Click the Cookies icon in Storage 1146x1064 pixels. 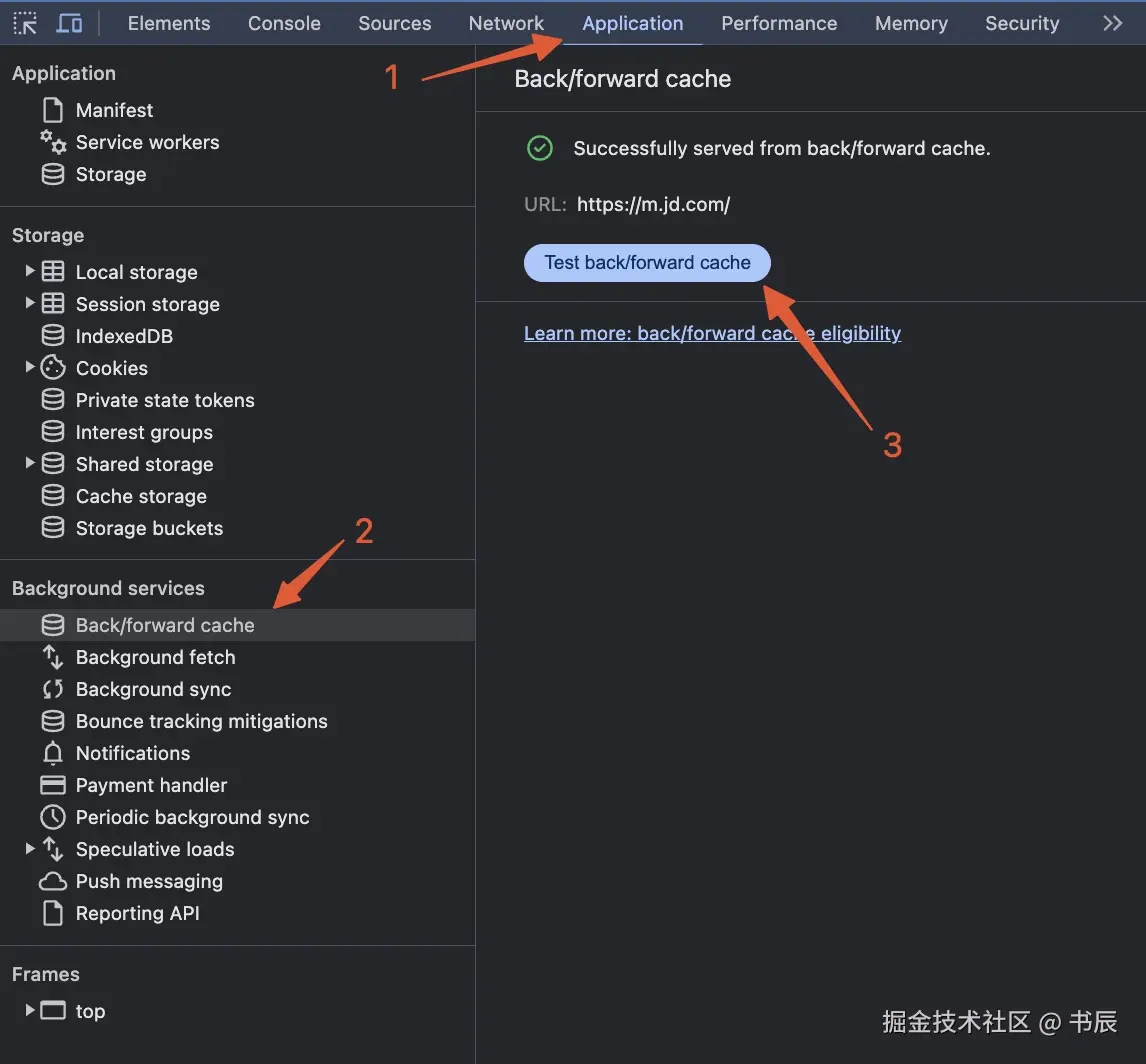point(53,368)
